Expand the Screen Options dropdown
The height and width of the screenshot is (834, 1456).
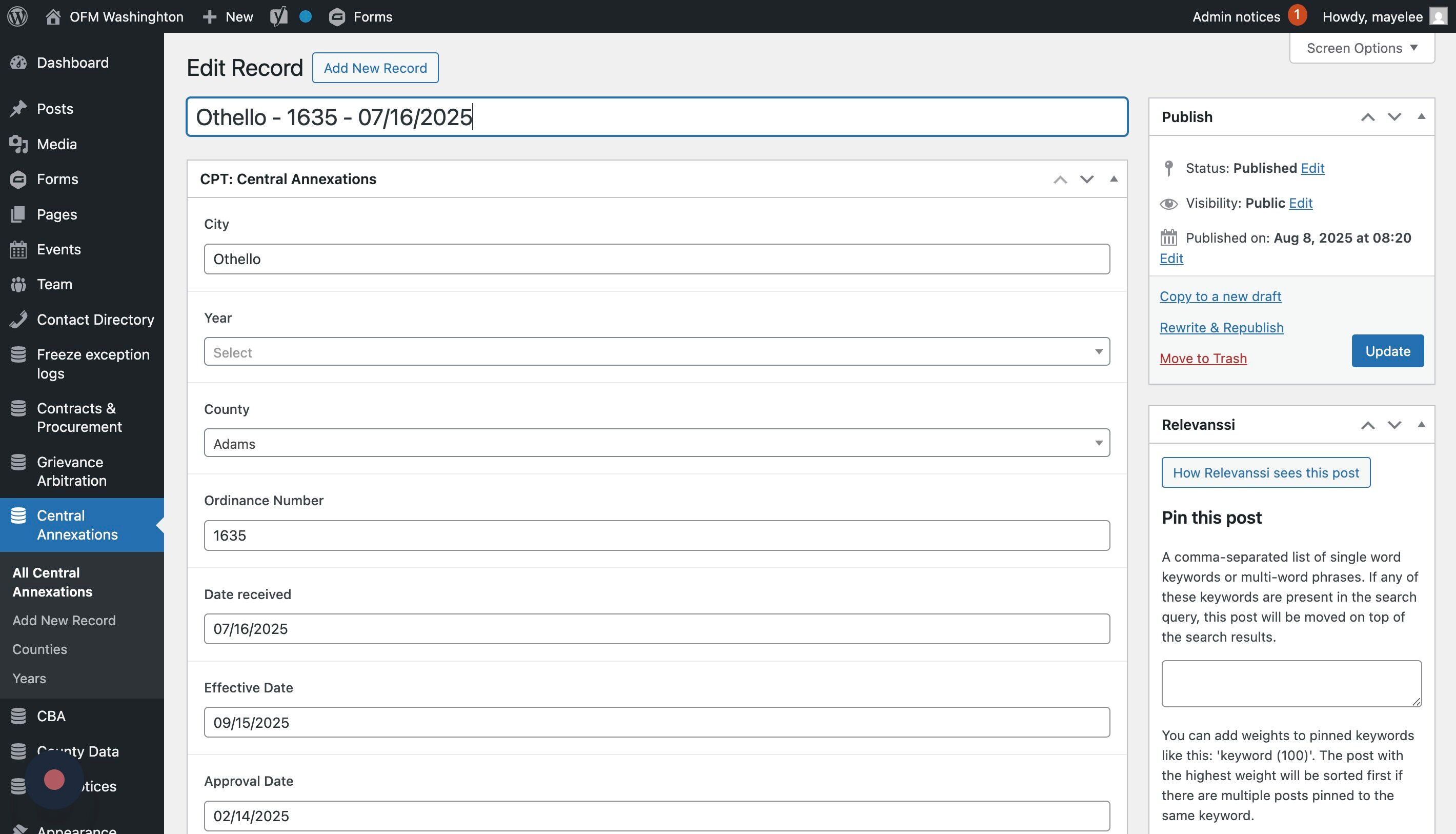[x=1362, y=48]
